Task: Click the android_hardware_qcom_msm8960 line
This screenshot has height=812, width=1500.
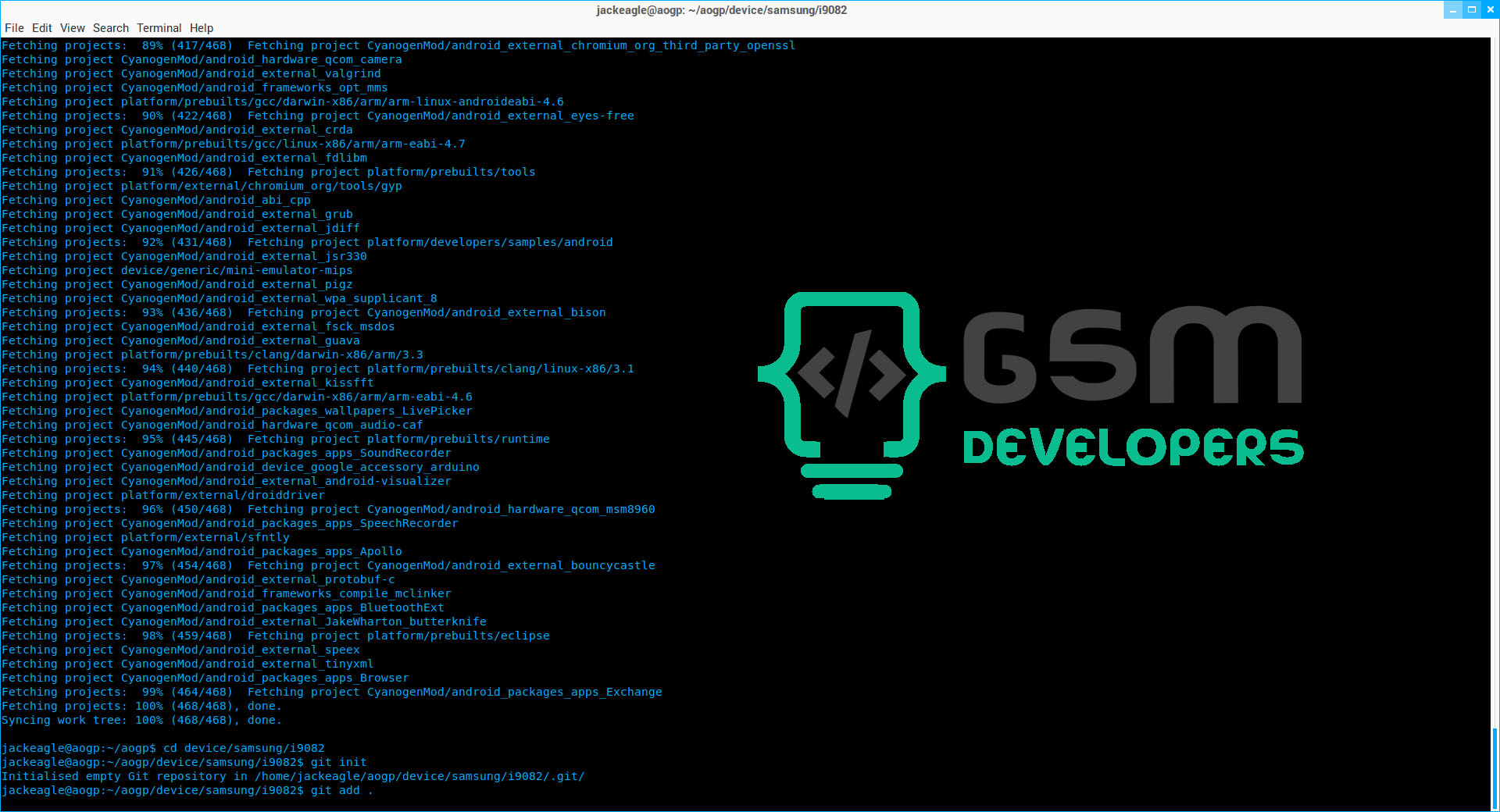Action: (328, 510)
